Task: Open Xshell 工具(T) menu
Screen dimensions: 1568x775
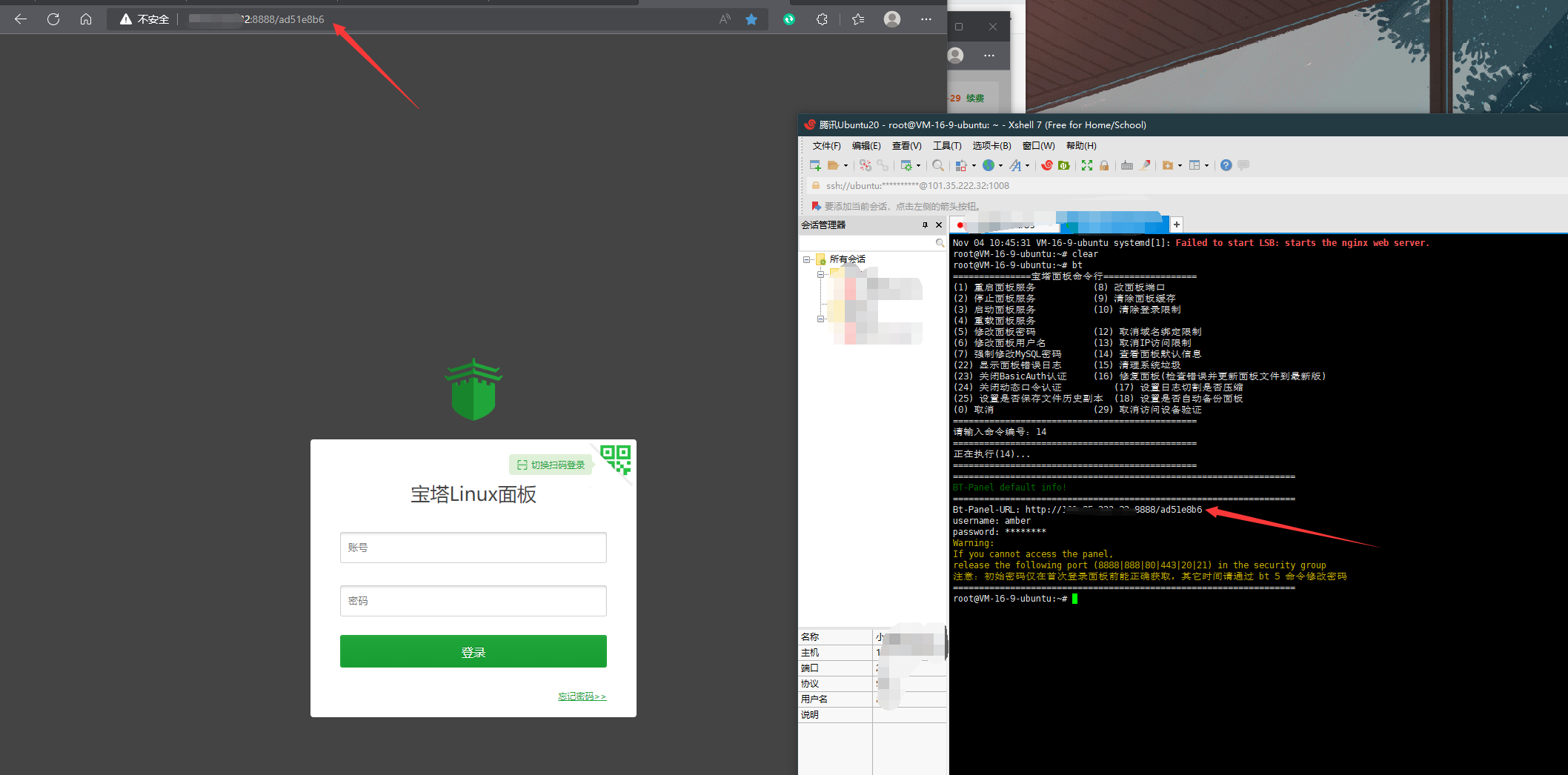Action: click(947, 146)
